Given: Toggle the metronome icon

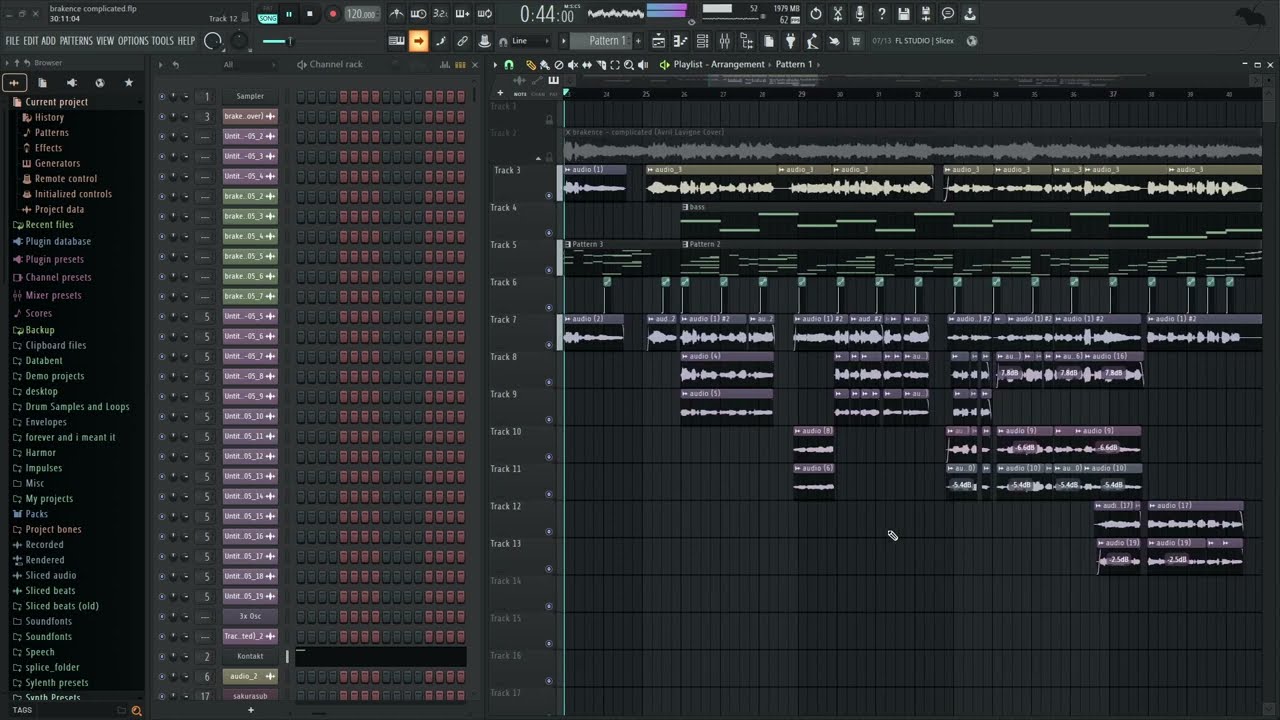Looking at the screenshot, I should click(397, 14).
